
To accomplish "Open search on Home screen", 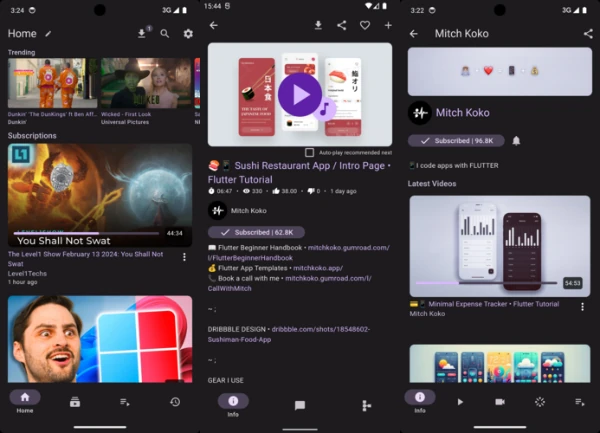I will click(165, 34).
